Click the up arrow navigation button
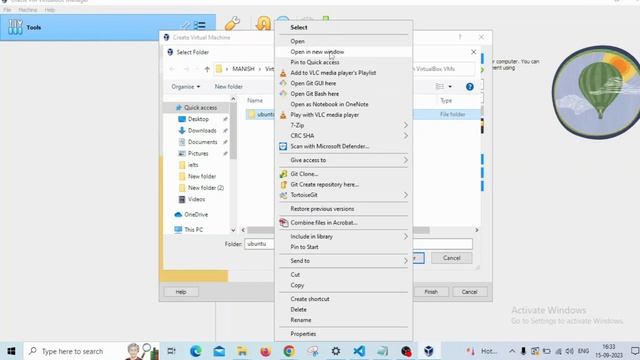This screenshot has height=360, width=640. pyautogui.click(x=207, y=69)
